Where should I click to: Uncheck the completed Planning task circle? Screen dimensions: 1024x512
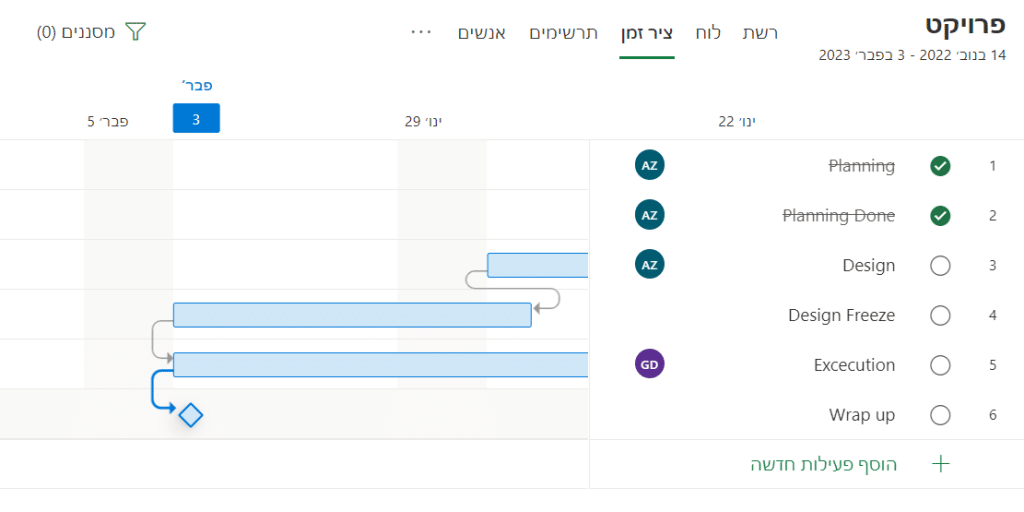940,166
